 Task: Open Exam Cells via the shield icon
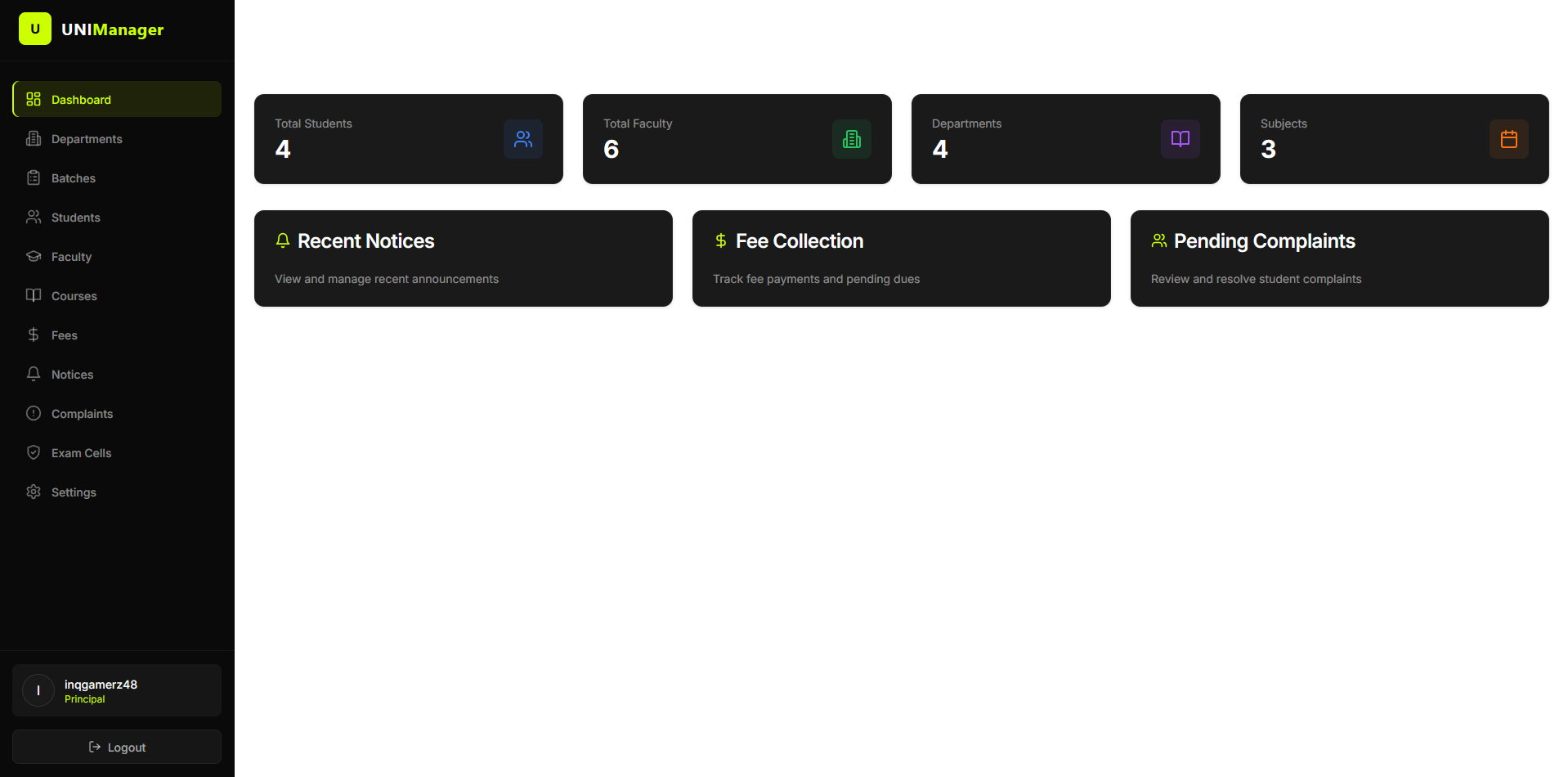pyautogui.click(x=34, y=452)
